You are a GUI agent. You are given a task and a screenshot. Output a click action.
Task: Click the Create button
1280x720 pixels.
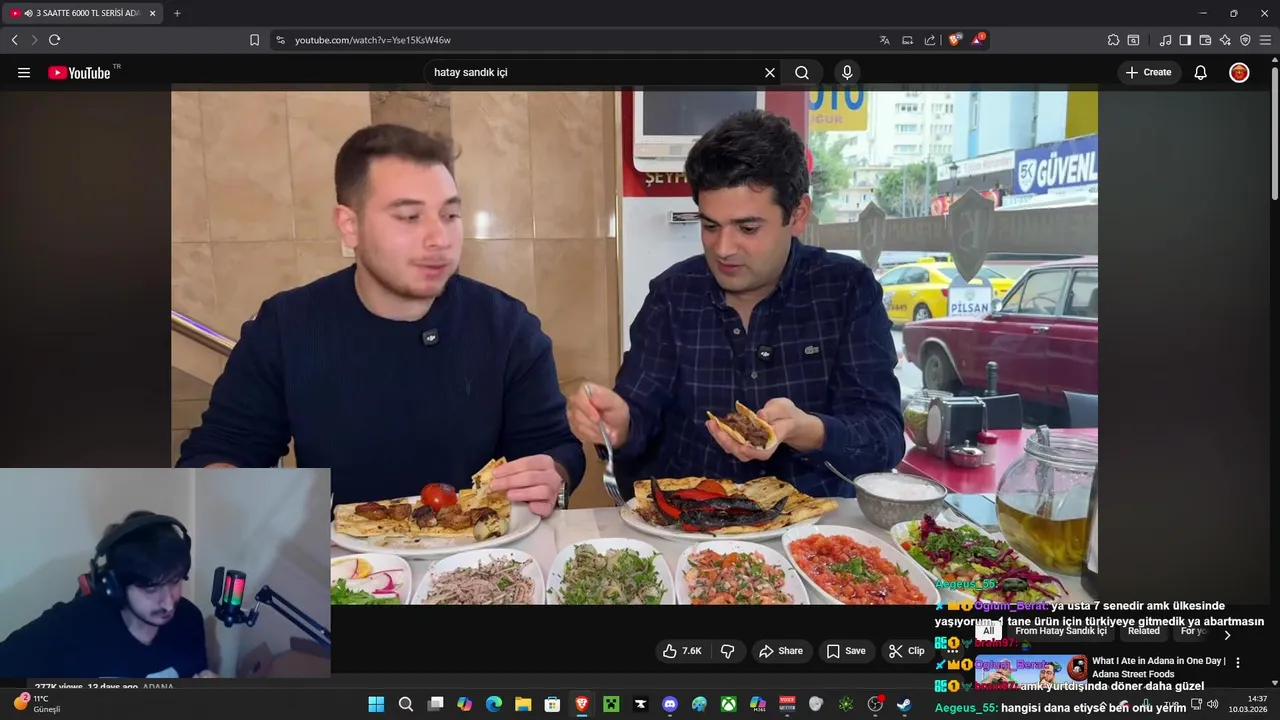[1149, 73]
